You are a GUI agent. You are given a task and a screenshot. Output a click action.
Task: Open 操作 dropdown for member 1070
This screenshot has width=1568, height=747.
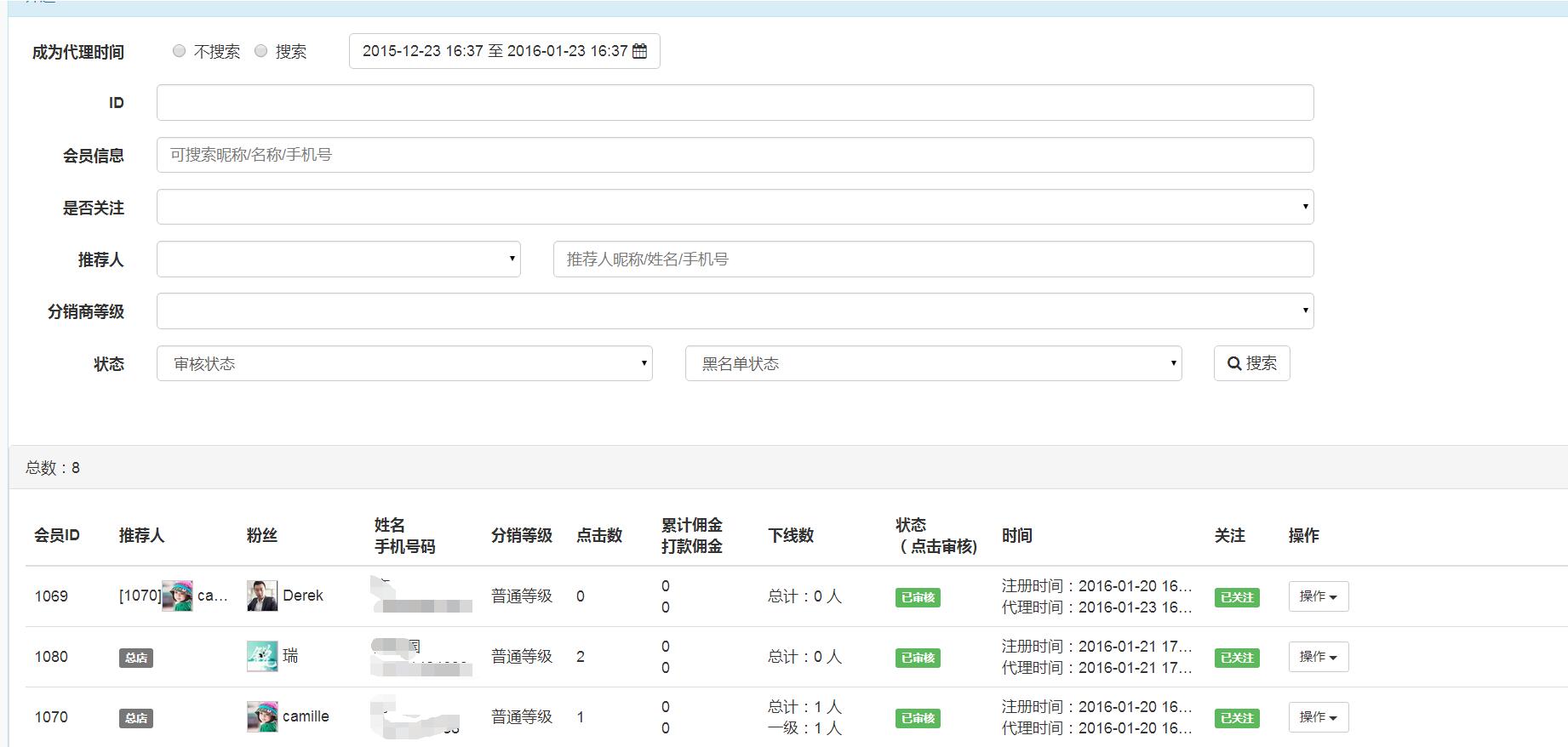pos(1318,717)
